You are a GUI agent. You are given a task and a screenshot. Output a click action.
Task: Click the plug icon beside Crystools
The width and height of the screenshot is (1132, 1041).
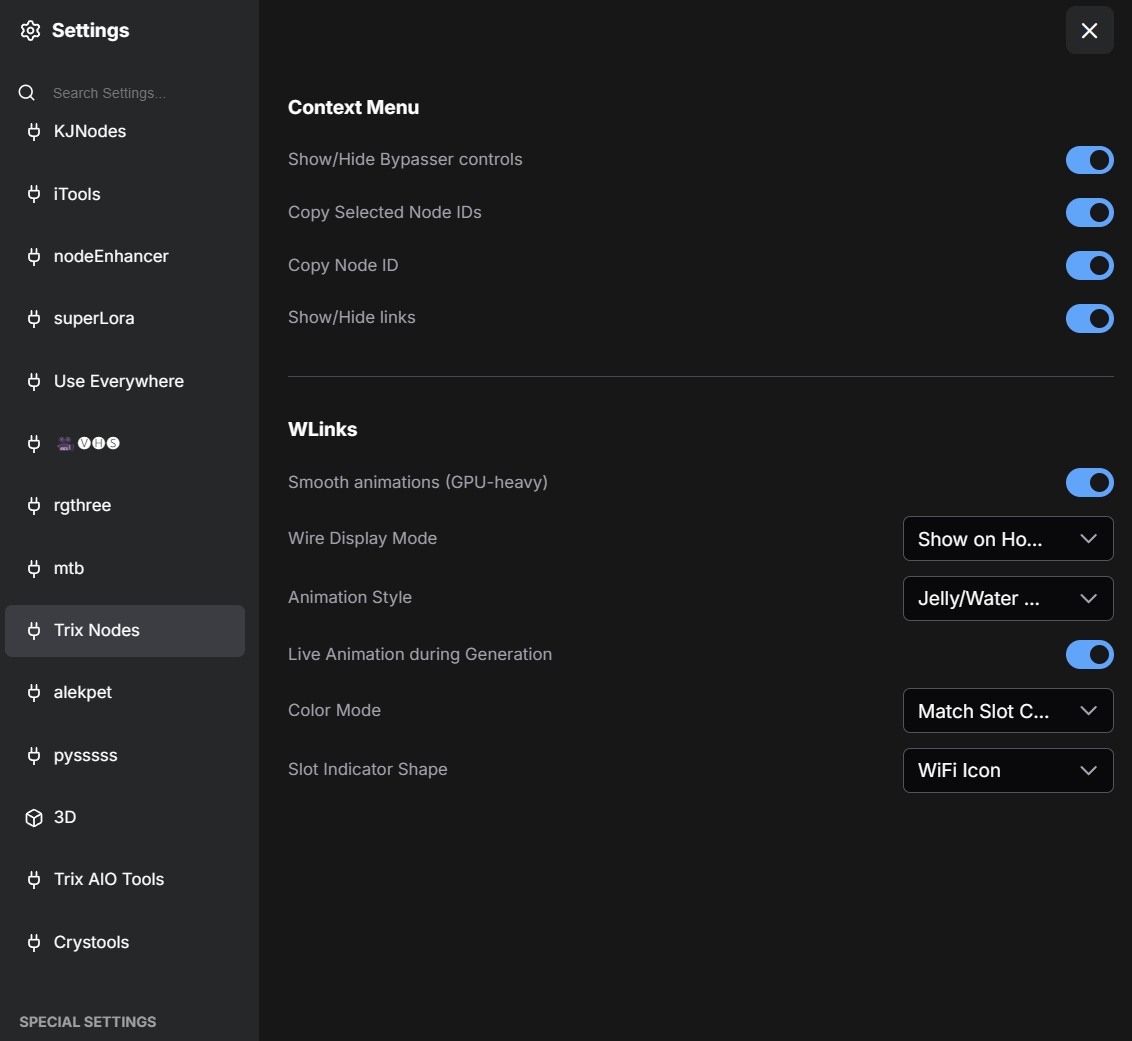tap(33, 942)
